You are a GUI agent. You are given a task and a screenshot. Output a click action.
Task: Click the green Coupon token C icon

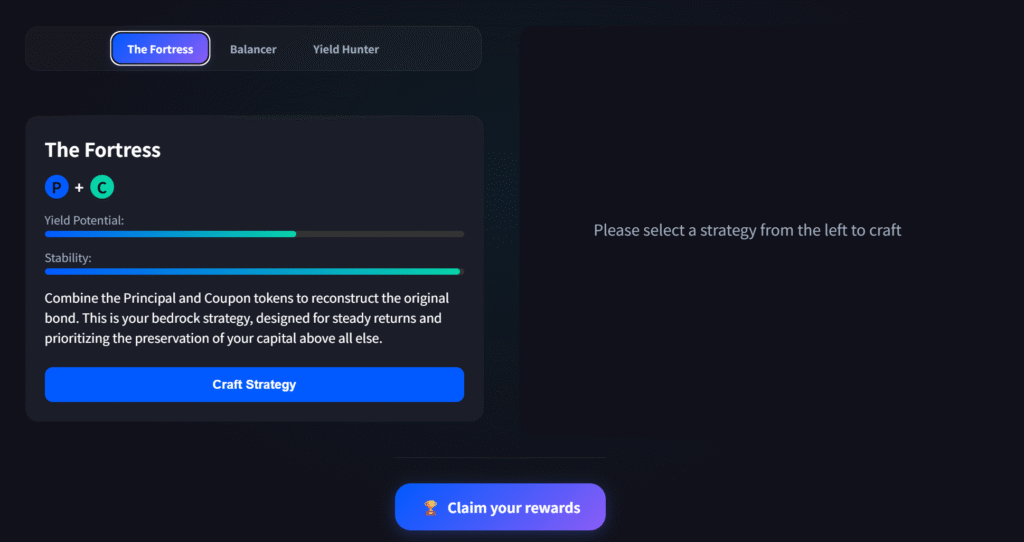click(102, 186)
